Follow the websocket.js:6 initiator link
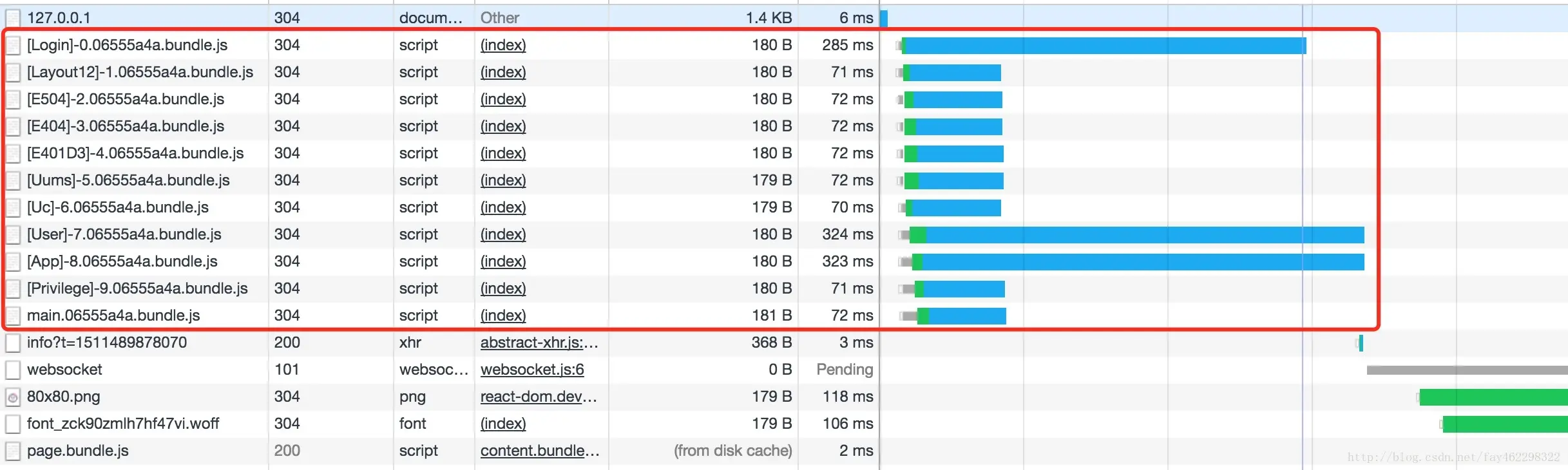1568x470 pixels. pyautogui.click(x=532, y=370)
